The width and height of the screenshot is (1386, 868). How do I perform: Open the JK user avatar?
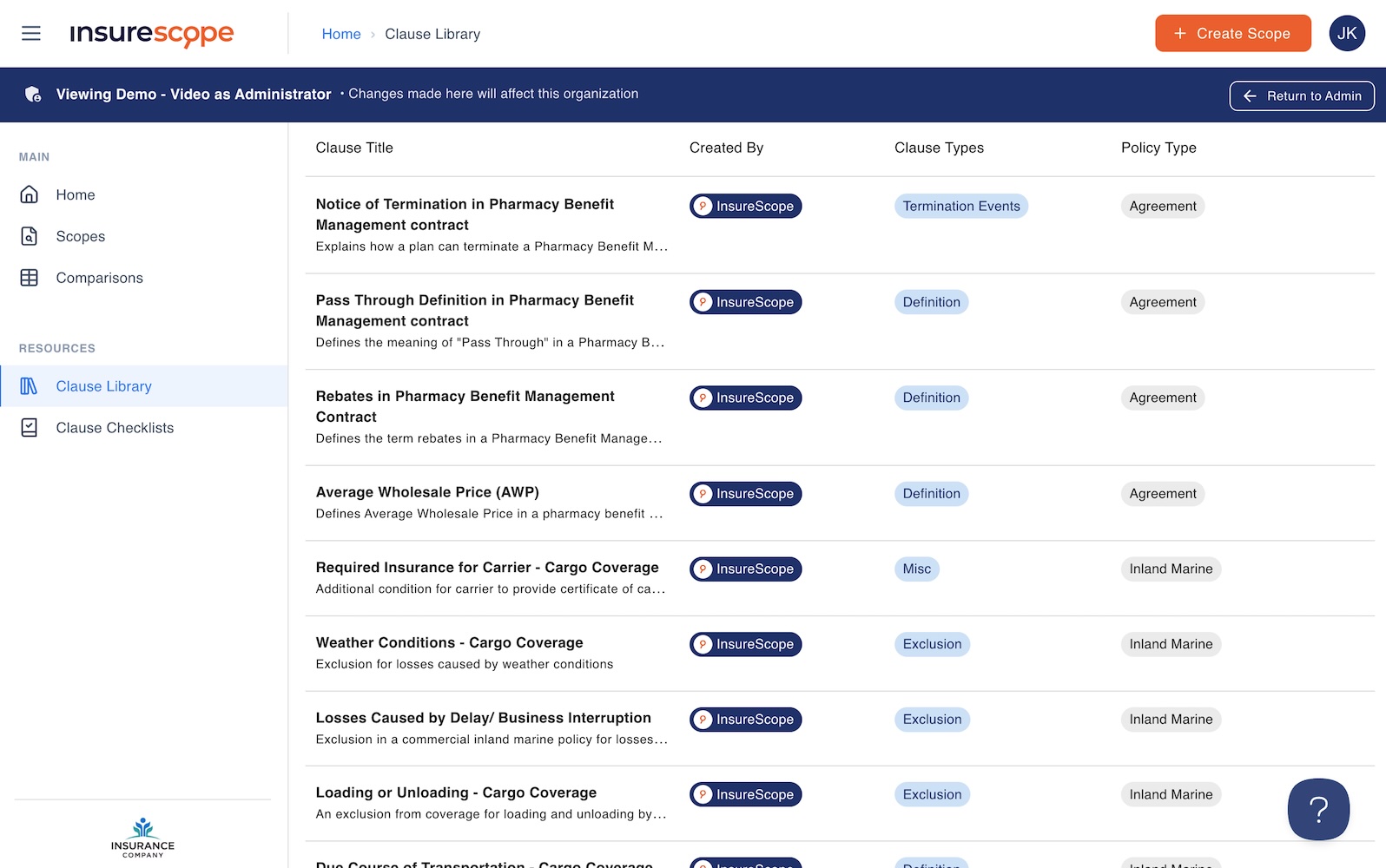(x=1346, y=34)
